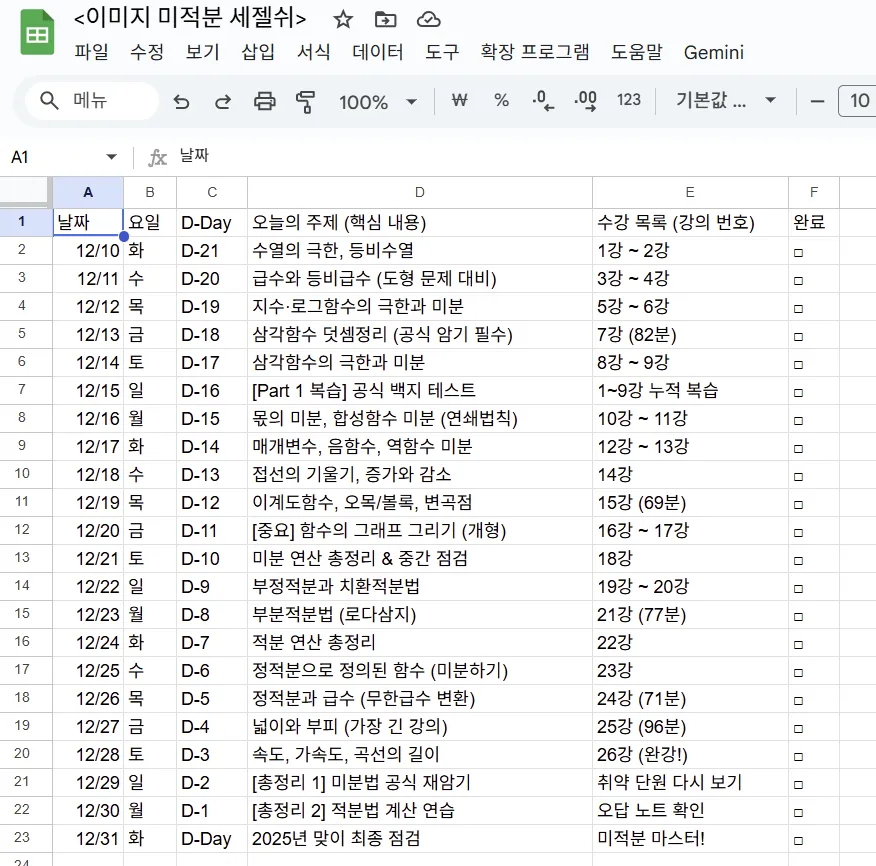The width and height of the screenshot is (876, 866).
Task: Open the 123 number format menu
Action: pos(629,100)
